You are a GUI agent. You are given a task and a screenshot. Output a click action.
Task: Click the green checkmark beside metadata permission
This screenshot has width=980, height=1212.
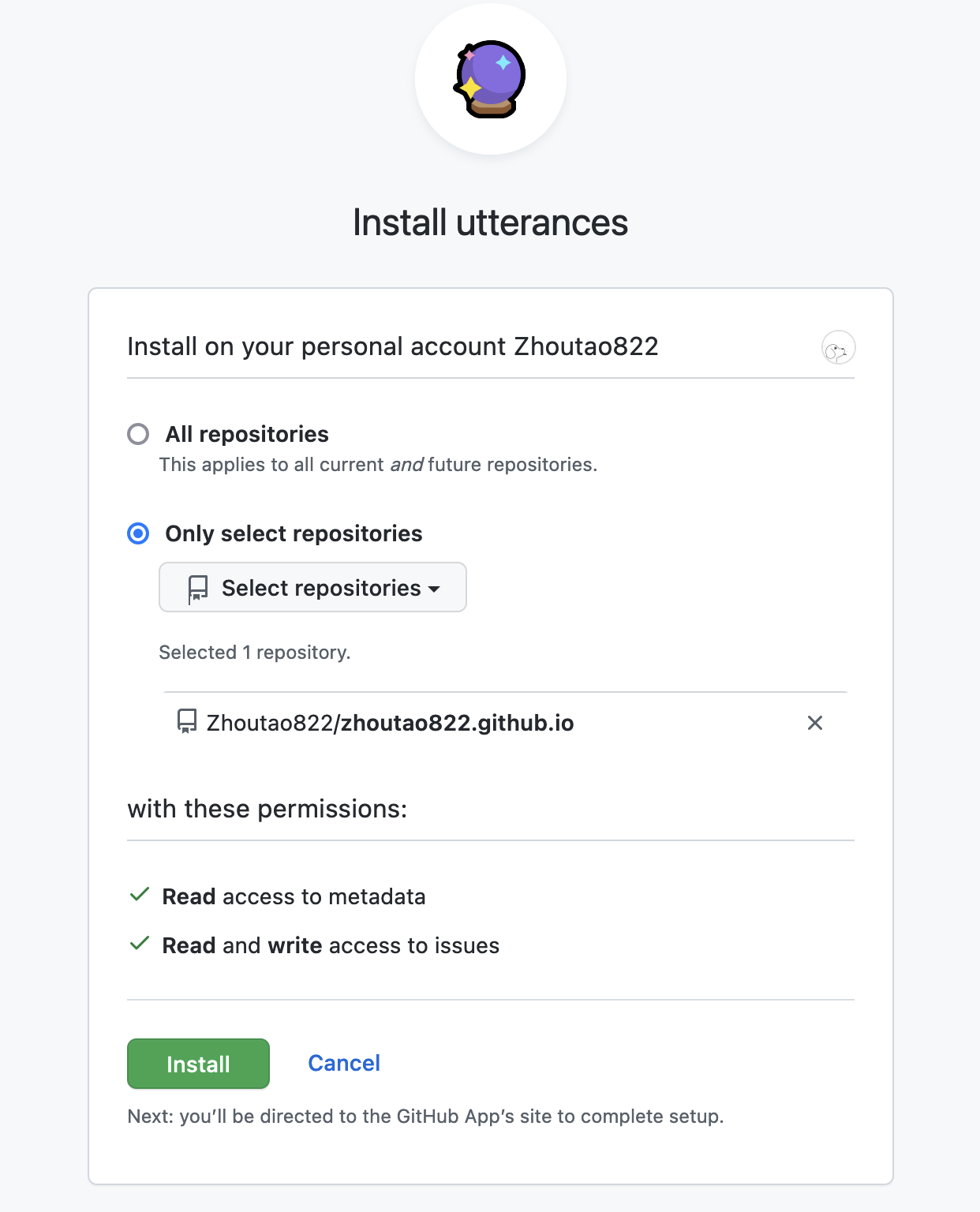pyautogui.click(x=140, y=895)
